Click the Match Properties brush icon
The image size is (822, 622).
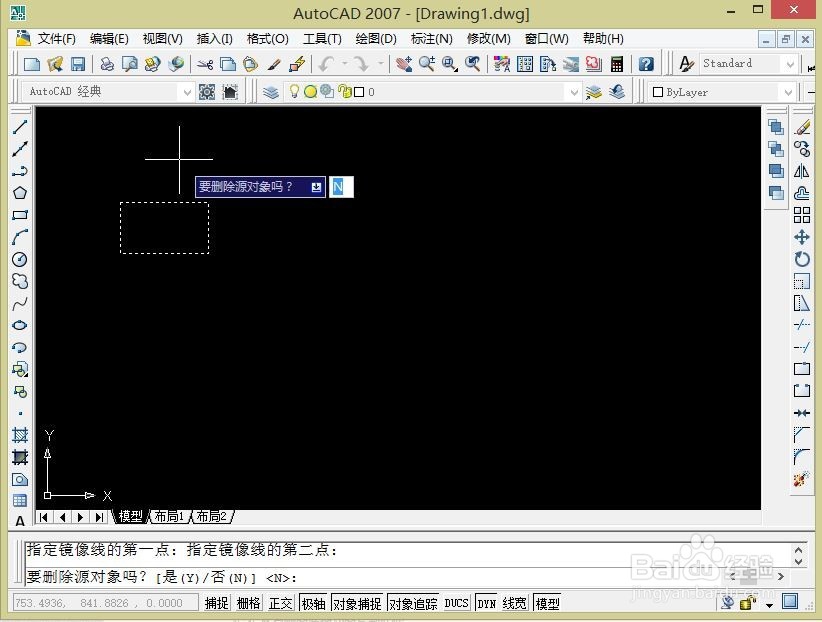[x=274, y=64]
